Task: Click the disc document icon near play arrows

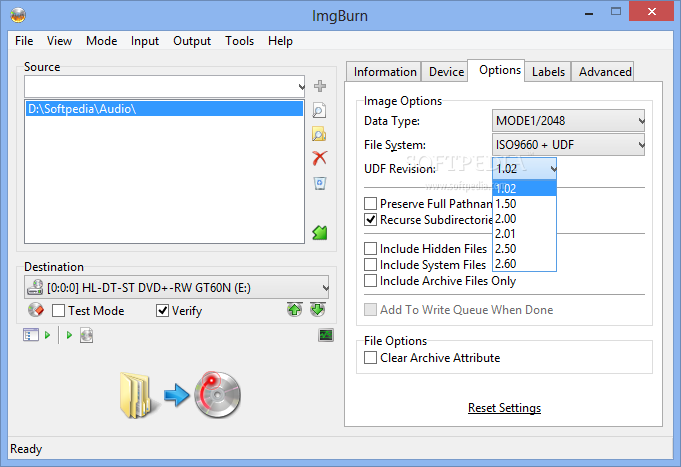Action: (86, 335)
